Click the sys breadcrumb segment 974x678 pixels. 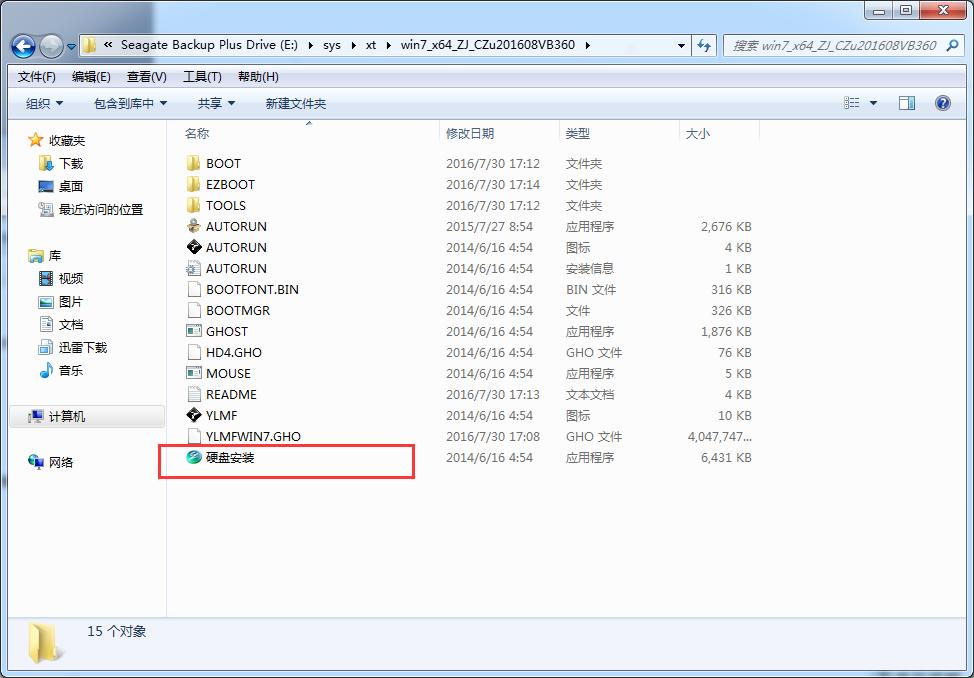[332, 45]
